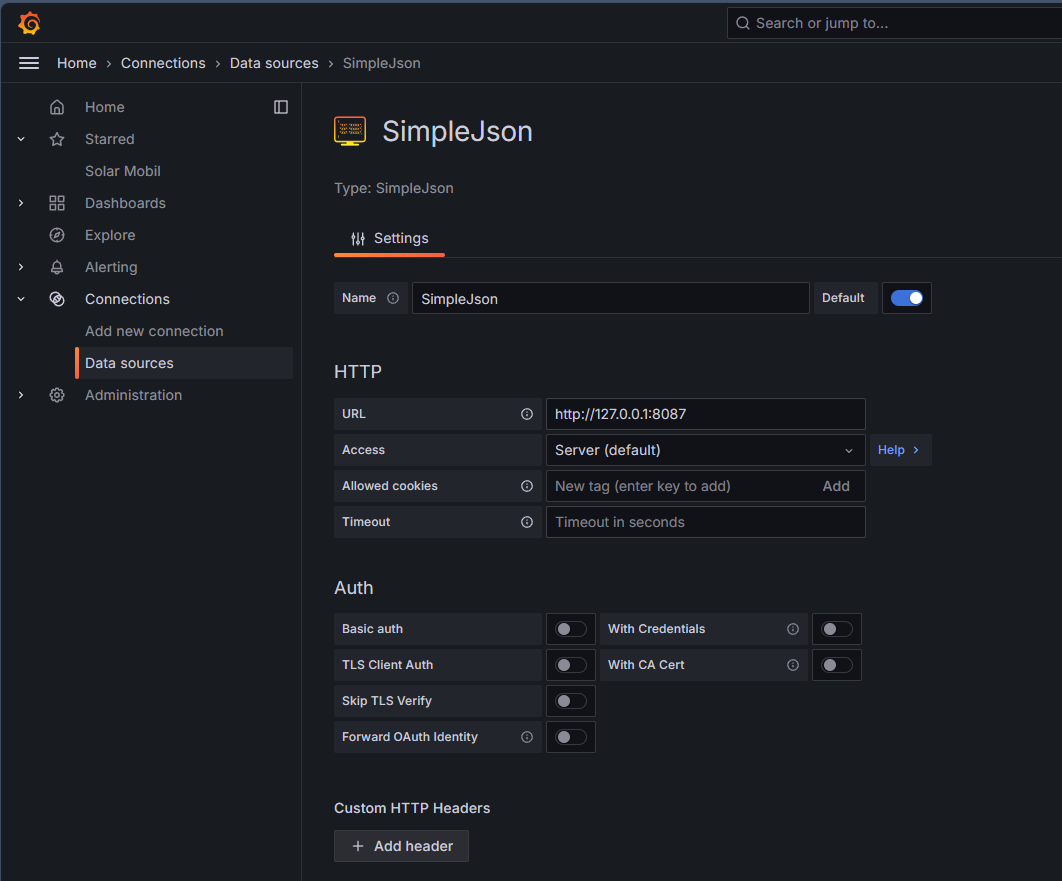The width and height of the screenshot is (1062, 881).
Task: Disable the Default data source toggle
Action: coord(907,298)
